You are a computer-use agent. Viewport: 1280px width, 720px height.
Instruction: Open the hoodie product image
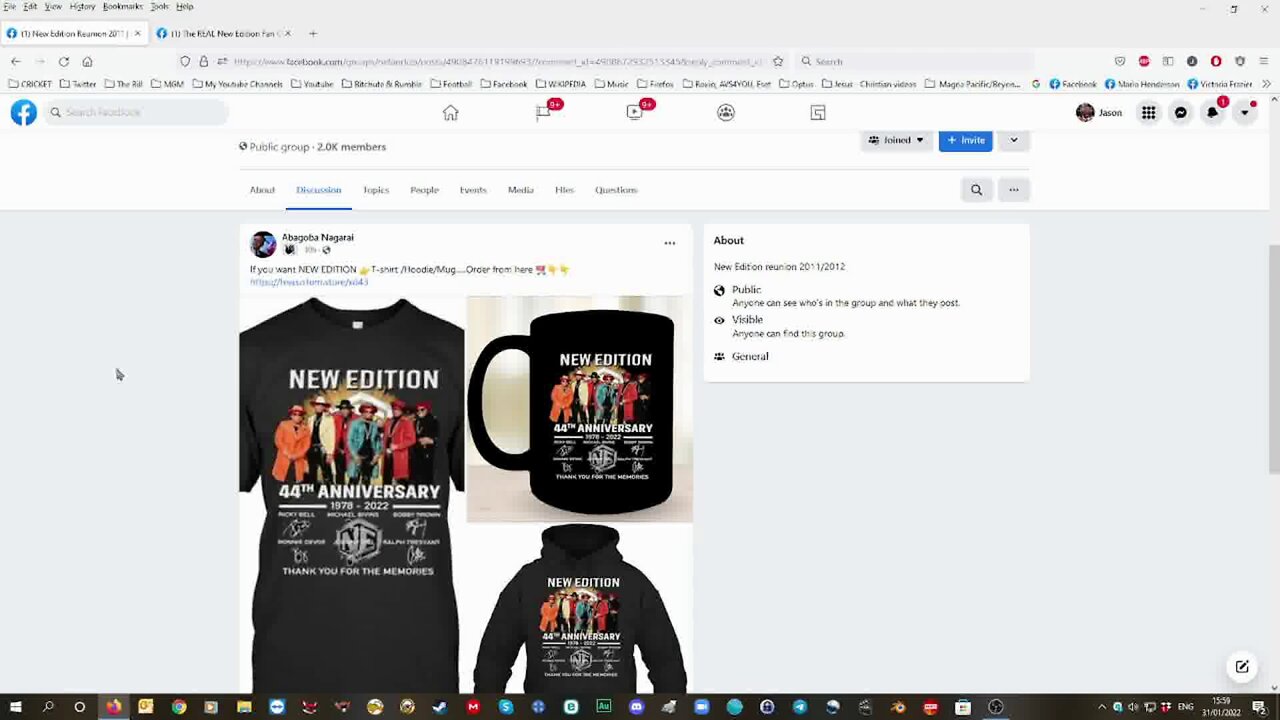pos(580,608)
